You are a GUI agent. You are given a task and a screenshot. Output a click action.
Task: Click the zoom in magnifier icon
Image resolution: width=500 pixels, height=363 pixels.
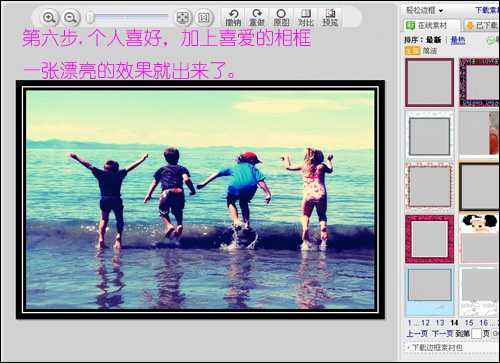tap(49, 17)
